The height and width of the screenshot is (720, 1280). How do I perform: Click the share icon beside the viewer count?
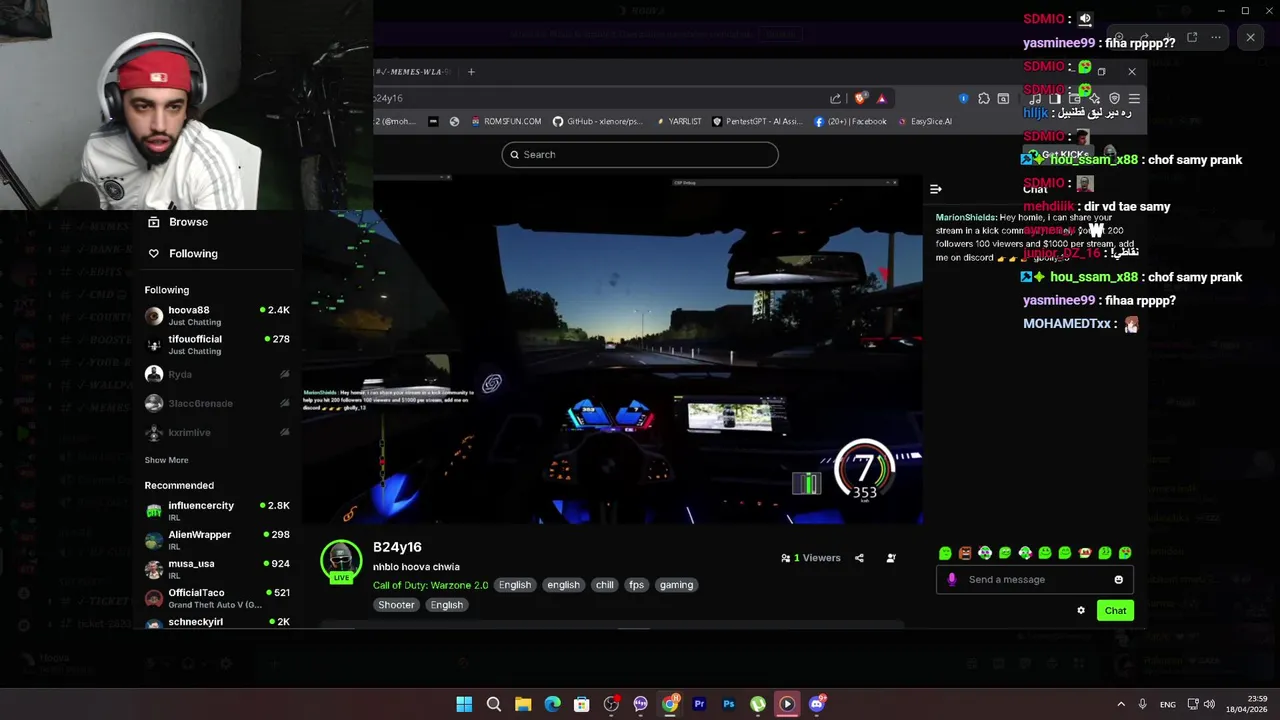pos(859,558)
